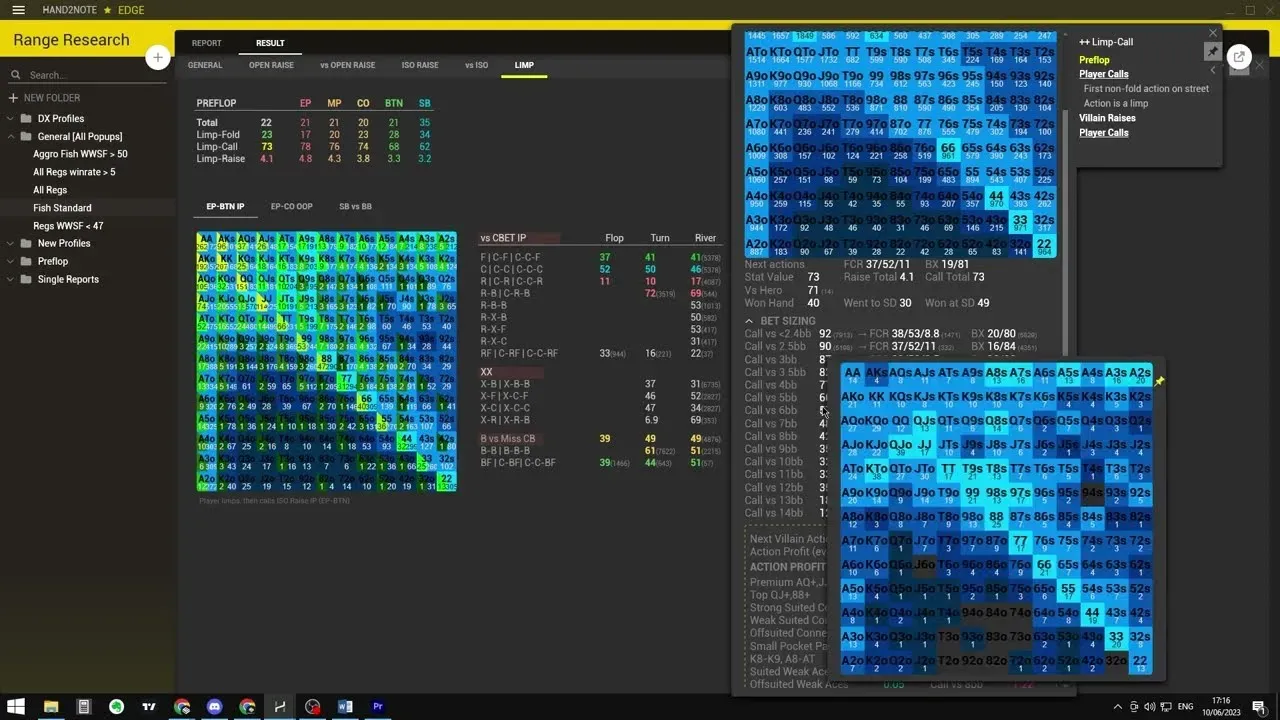
Task: Switch to the REPORT tab
Action: pyautogui.click(x=206, y=43)
